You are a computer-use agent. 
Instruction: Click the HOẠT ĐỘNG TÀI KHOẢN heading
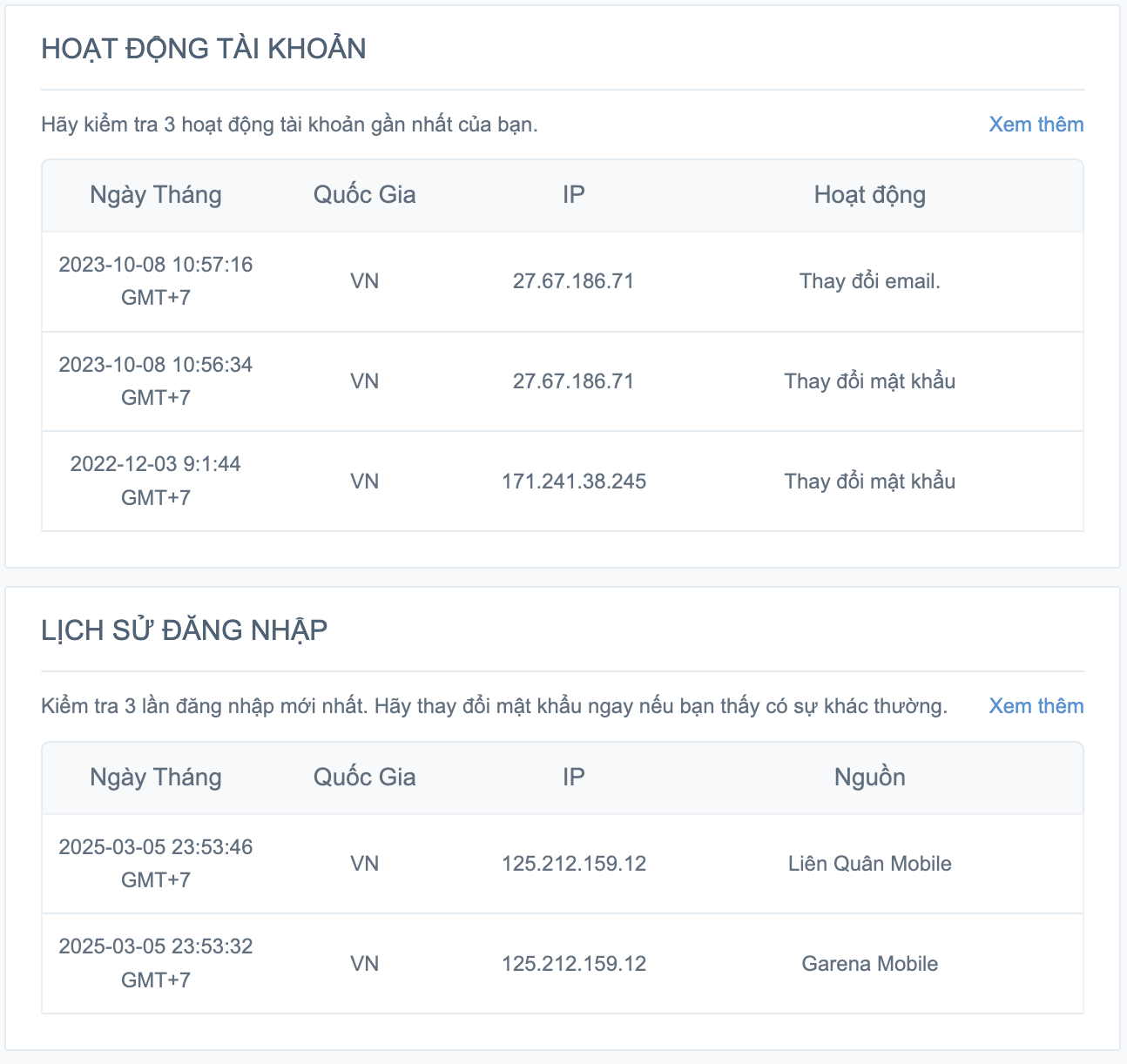click(204, 49)
